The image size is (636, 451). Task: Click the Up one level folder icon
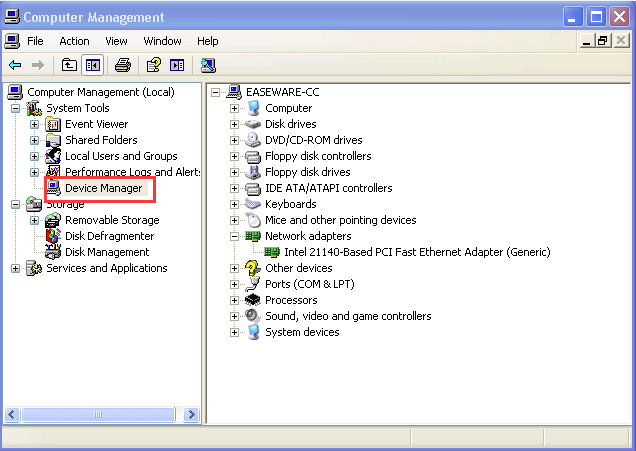click(x=69, y=66)
